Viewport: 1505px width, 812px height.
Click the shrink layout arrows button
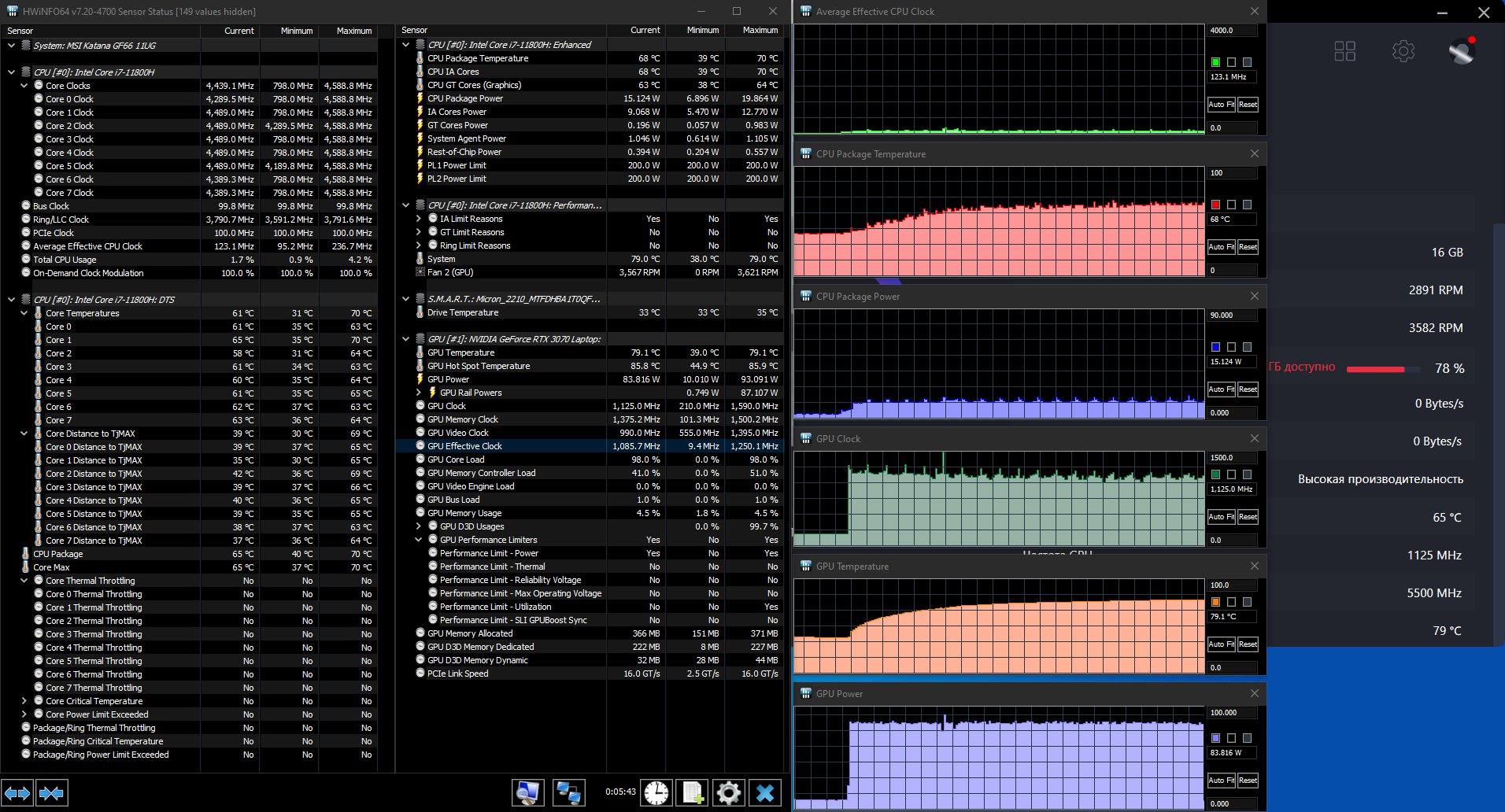click(52, 793)
